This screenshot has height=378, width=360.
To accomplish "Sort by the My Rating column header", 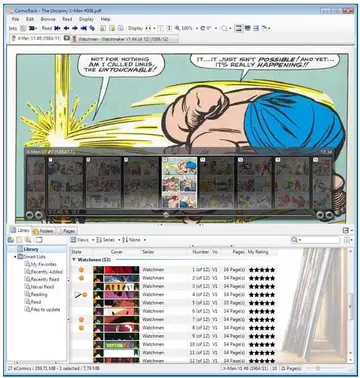I will coord(258,252).
